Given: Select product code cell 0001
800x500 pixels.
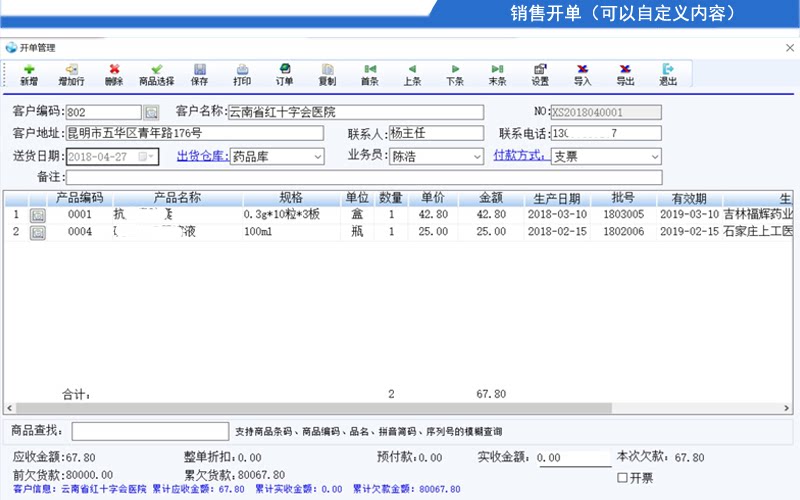Looking at the screenshot, I should tap(80, 215).
